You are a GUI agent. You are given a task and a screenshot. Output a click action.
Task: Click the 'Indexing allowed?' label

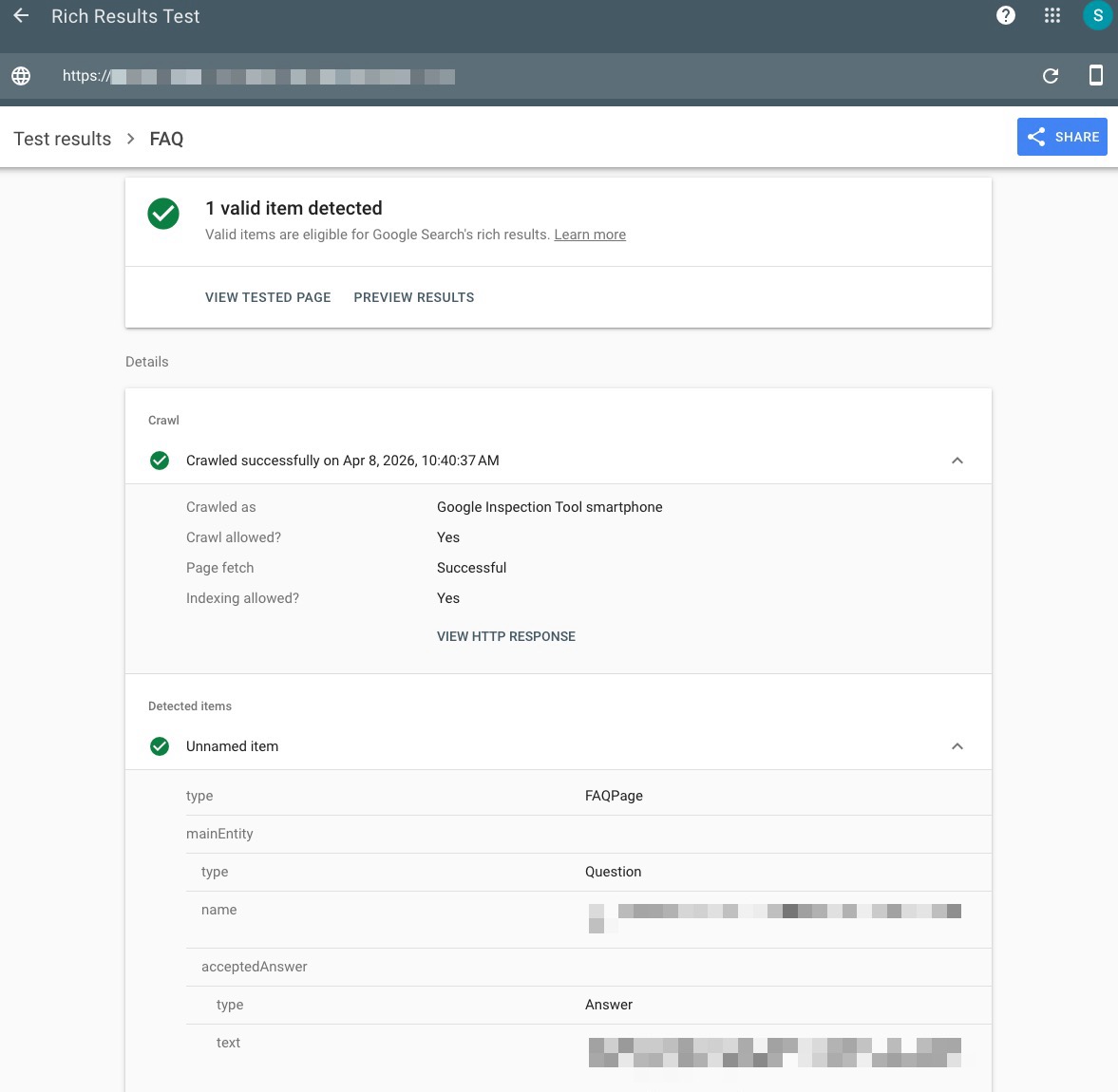point(242,598)
